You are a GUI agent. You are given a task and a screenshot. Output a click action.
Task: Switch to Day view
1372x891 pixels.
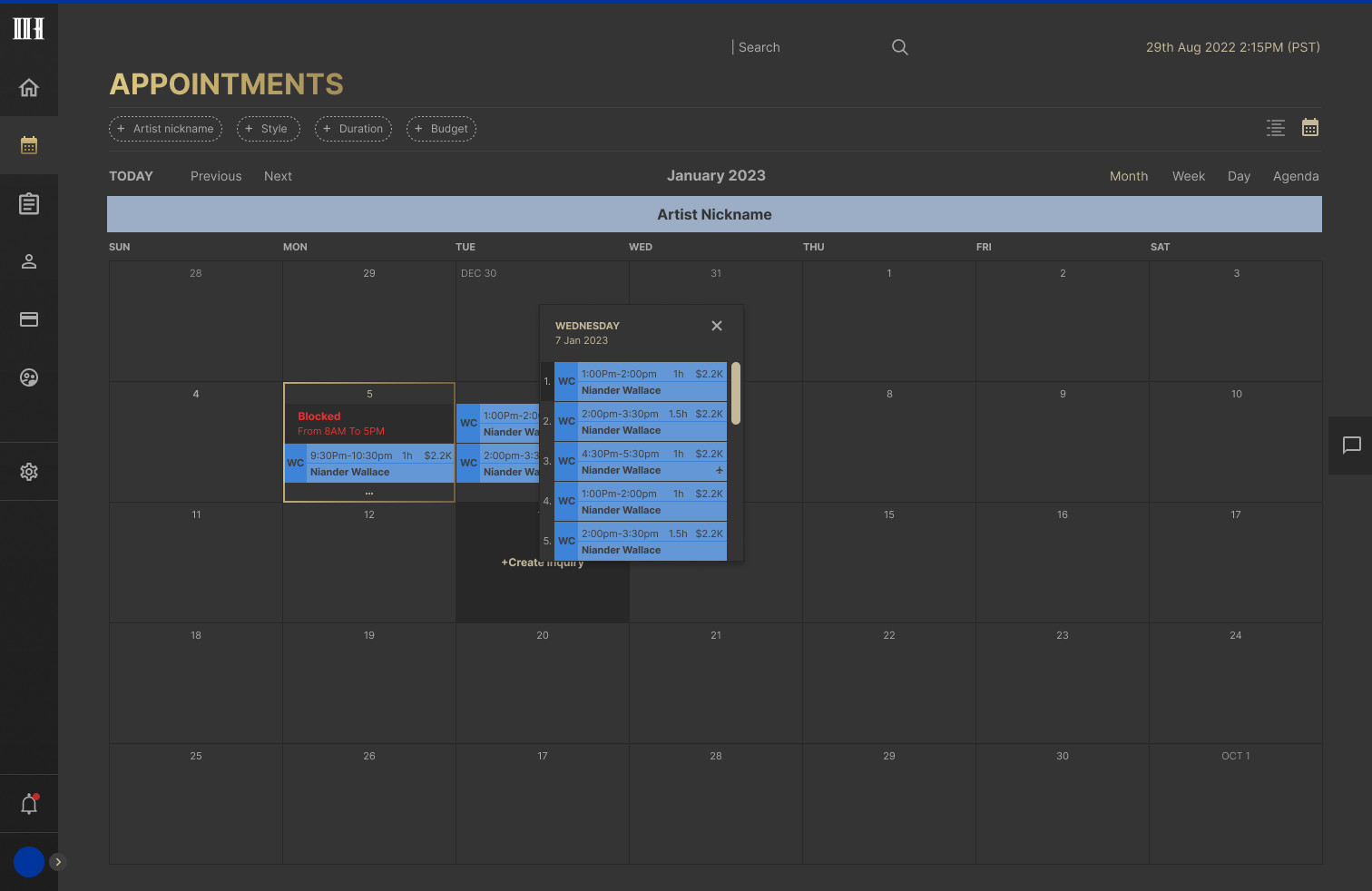coord(1239,176)
